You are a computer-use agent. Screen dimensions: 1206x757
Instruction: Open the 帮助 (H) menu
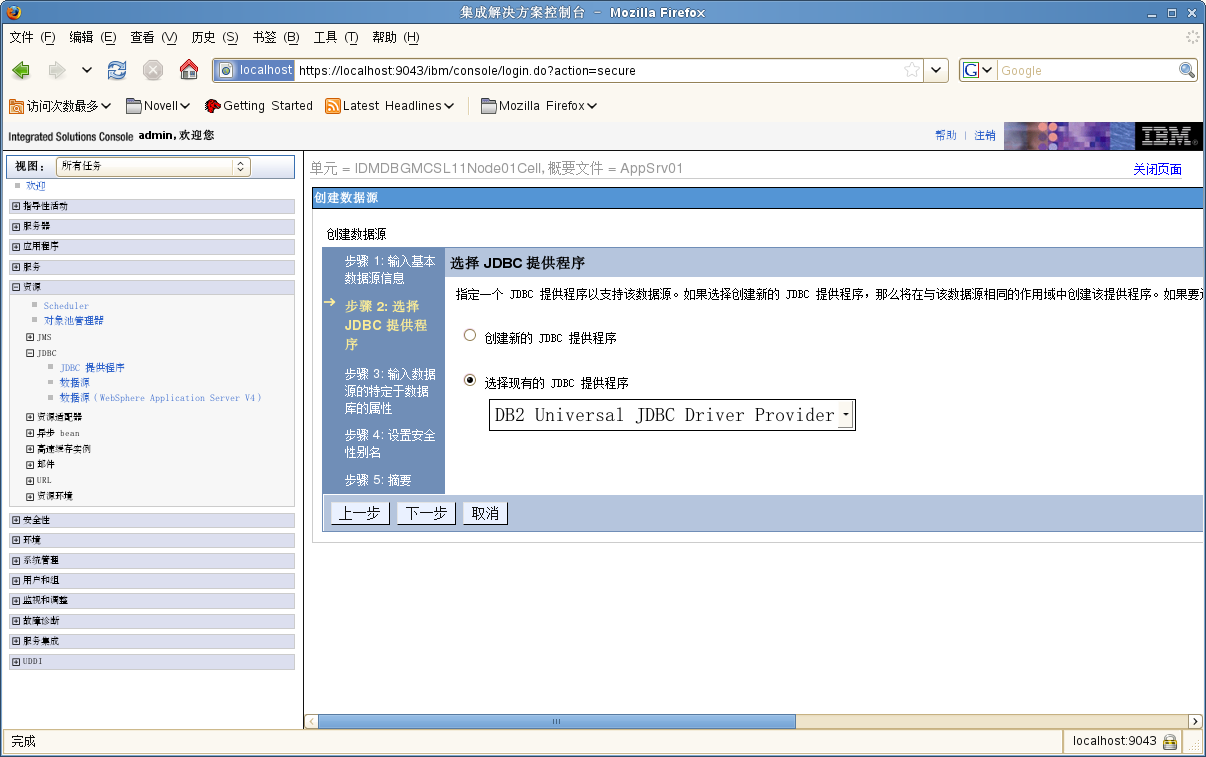coord(395,37)
